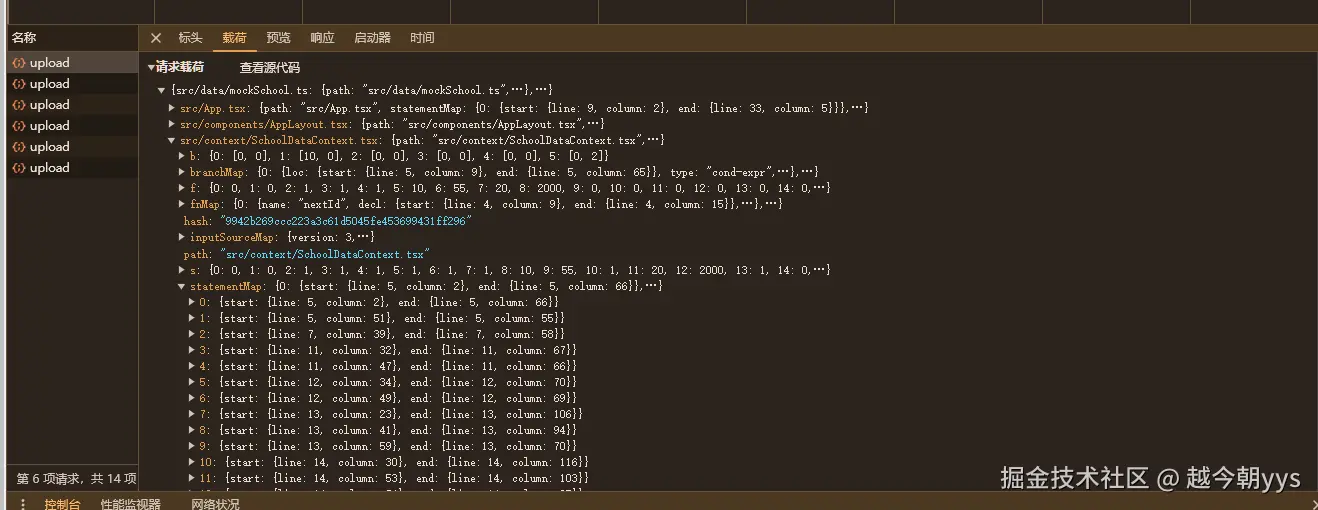Screen dimensions: 1318x510
Task: Click the 查看源代码 link
Action: pyautogui.click(x=270, y=68)
